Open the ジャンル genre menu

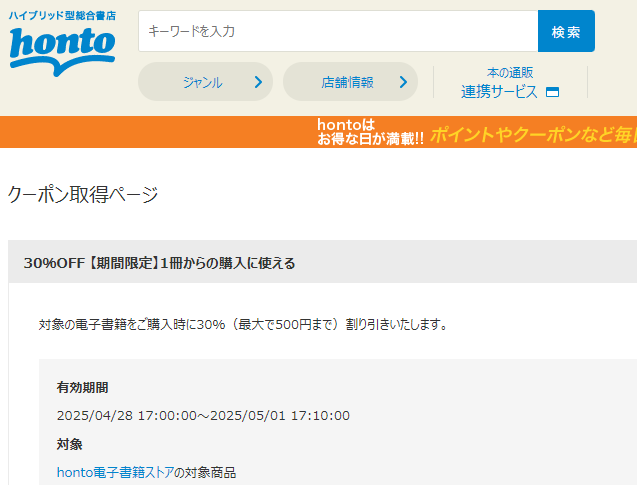205,82
